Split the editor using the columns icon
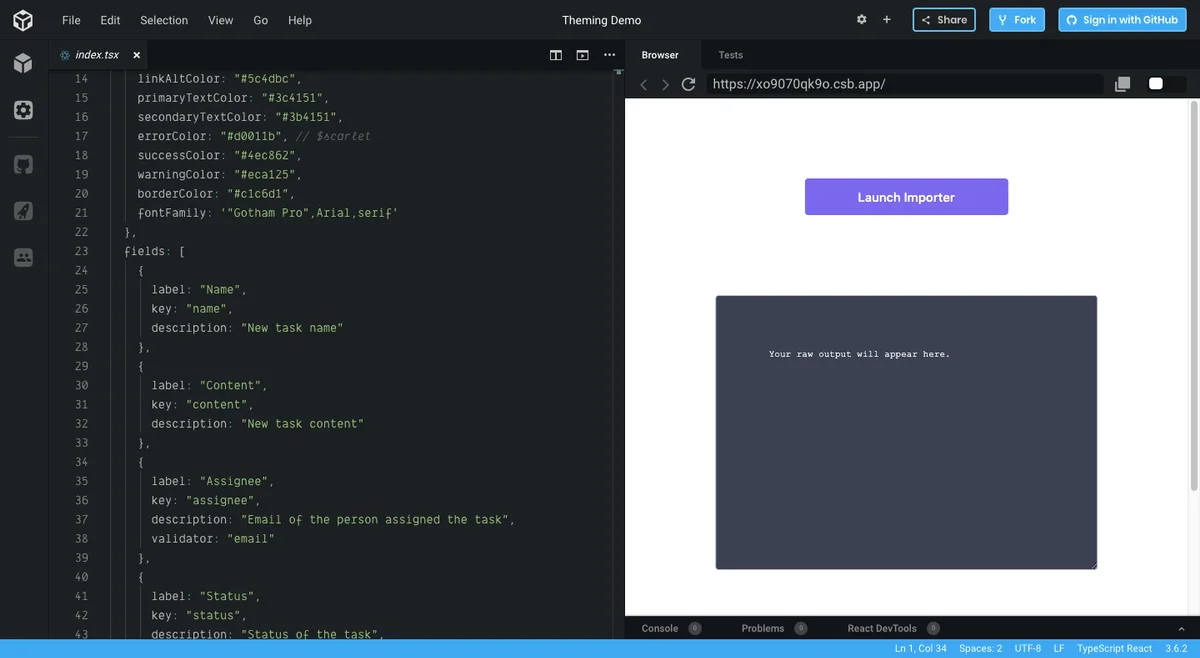The height and width of the screenshot is (658, 1200). click(x=556, y=55)
